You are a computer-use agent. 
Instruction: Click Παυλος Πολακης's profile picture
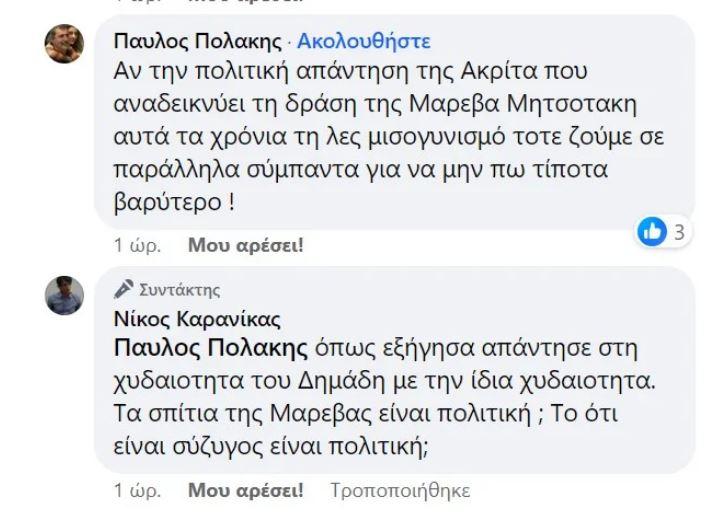pyautogui.click(x=65, y=44)
